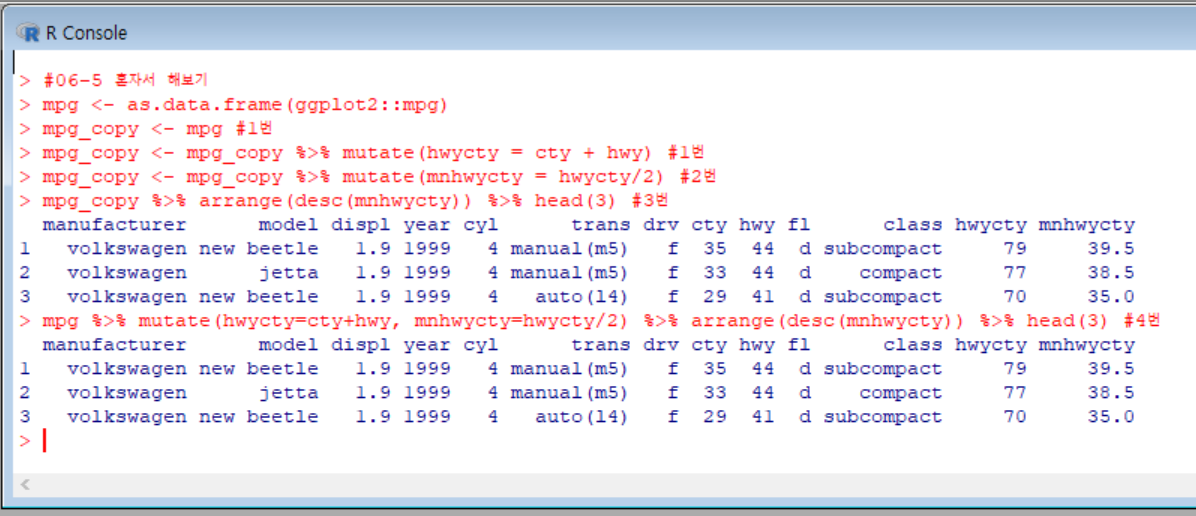Click the "R Console" window title
The width and height of the screenshot is (1196, 516).
(86, 33)
